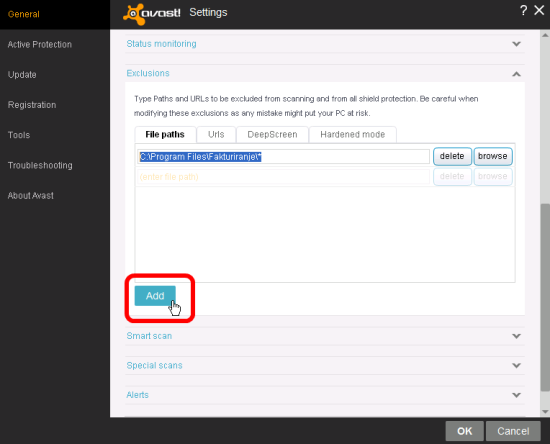Open the Tools settings
550x444 pixels.
[x=19, y=135]
